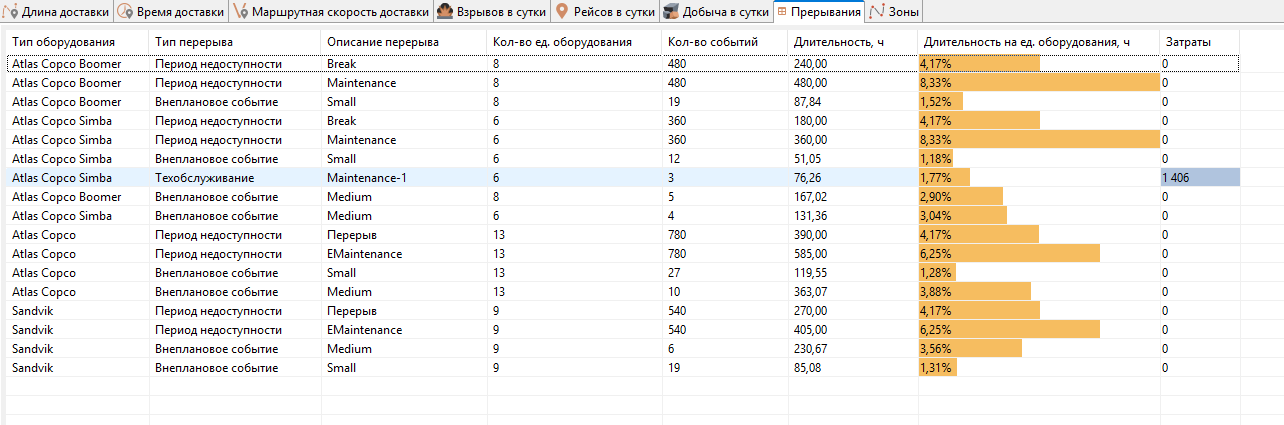Select the 87,84 duration cell
1284x425 pixels.
[x=853, y=102]
